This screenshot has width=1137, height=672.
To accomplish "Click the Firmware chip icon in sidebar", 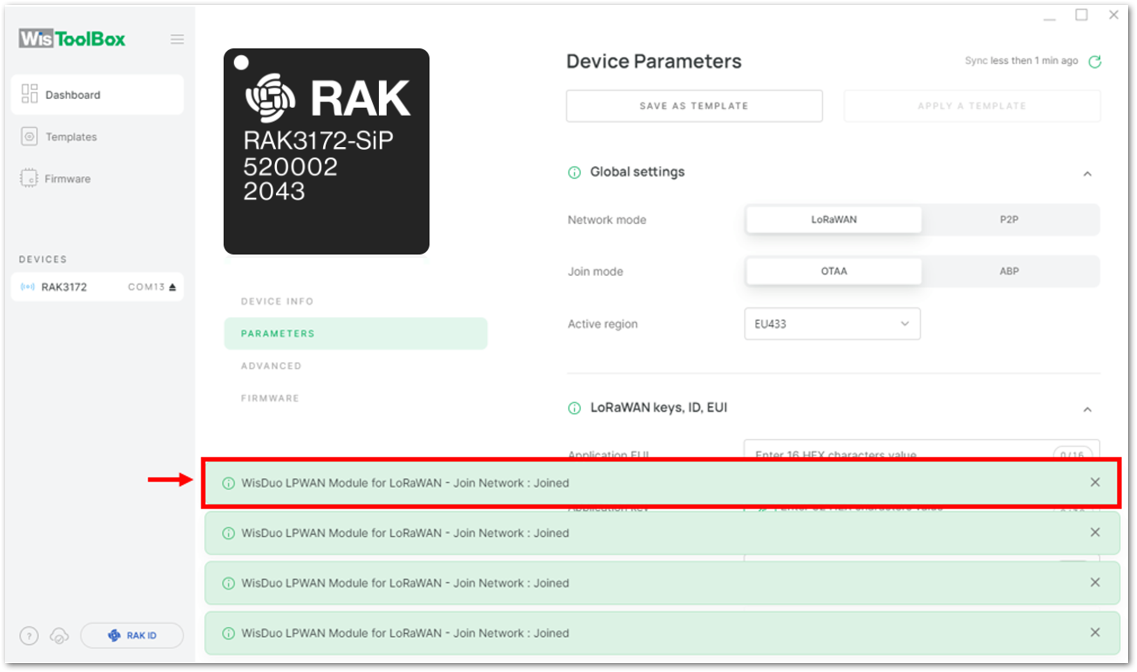I will (x=29, y=178).
